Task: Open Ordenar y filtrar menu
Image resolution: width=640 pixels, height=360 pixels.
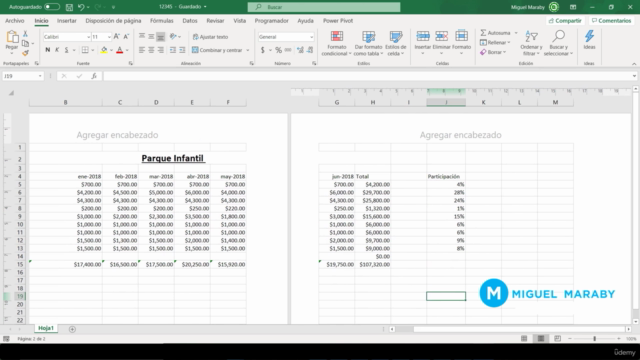Action: tap(531, 43)
